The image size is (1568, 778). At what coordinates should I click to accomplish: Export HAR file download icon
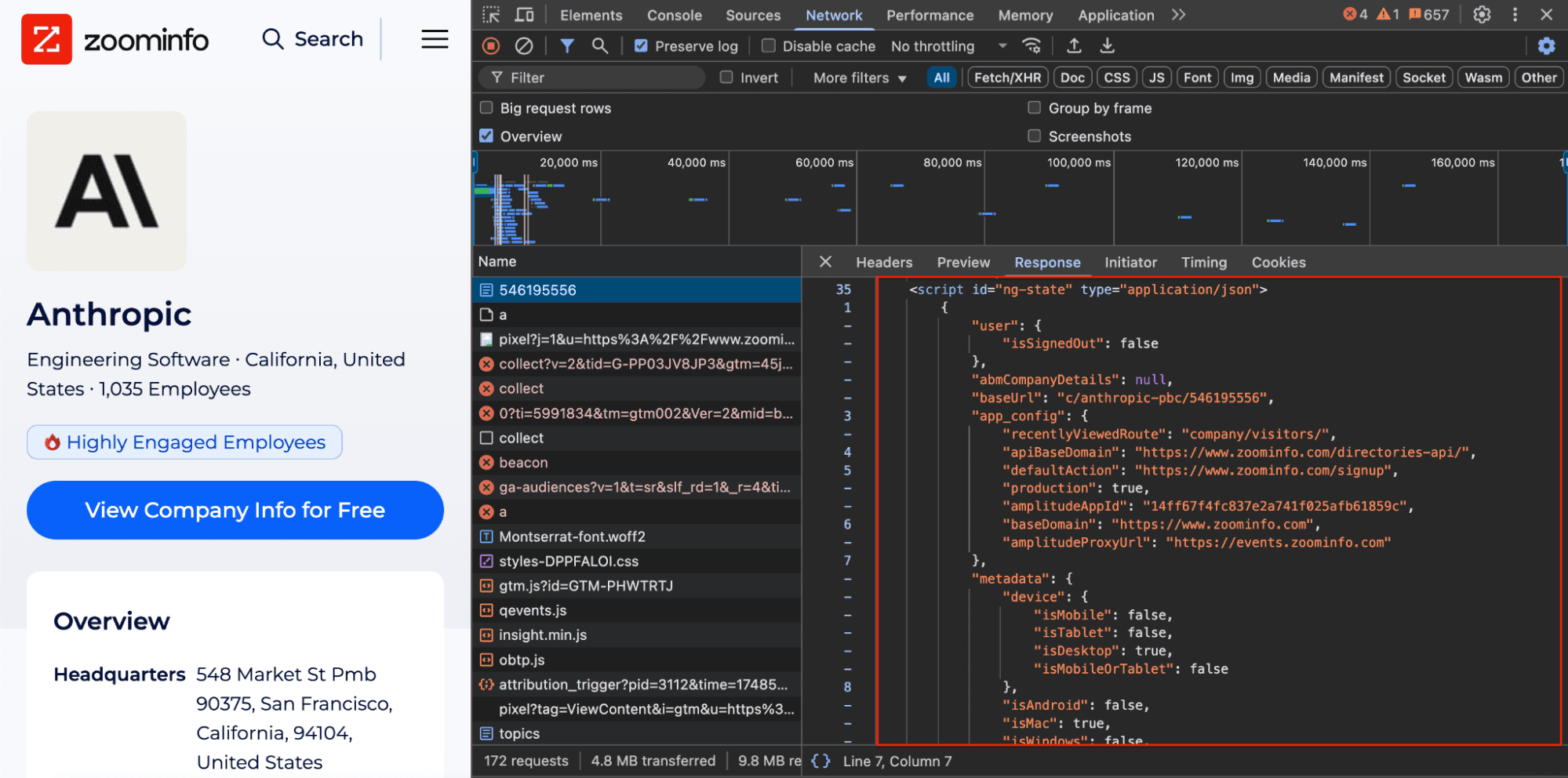tap(1108, 46)
